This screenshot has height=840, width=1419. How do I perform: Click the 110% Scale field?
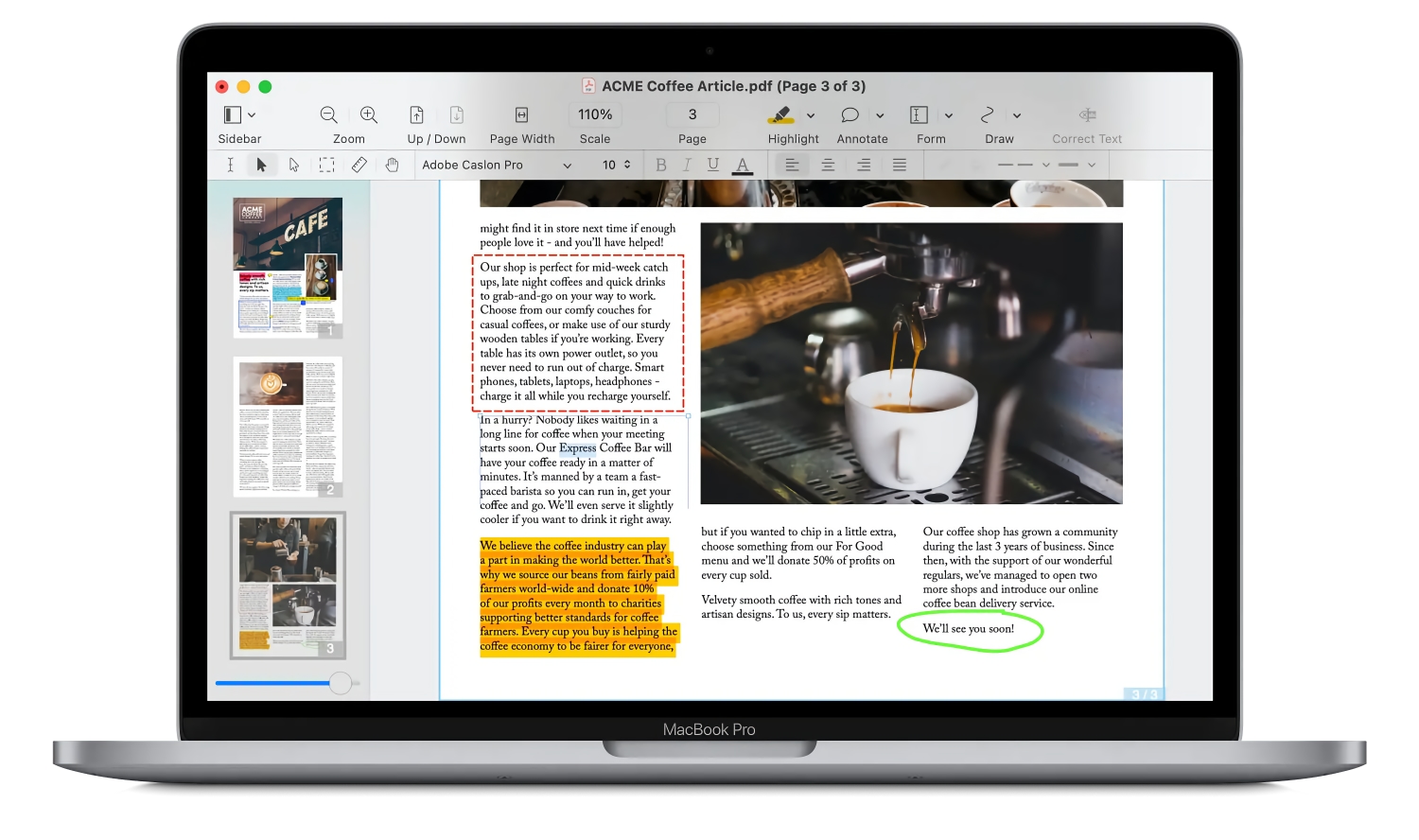(x=595, y=114)
